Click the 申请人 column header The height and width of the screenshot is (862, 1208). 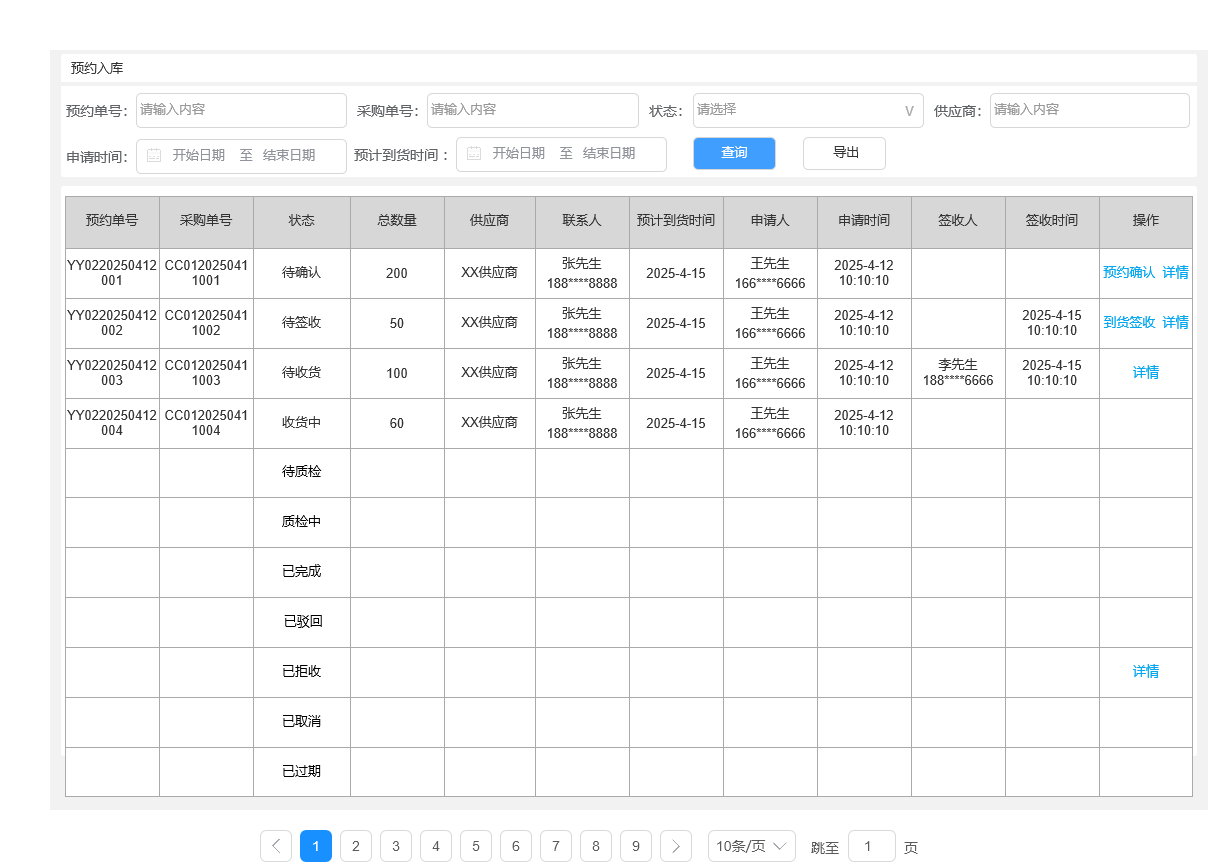770,221
